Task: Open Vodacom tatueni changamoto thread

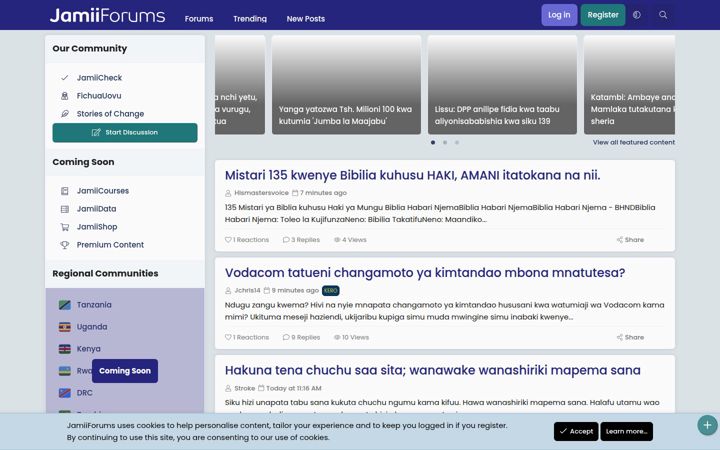Action: pos(425,273)
